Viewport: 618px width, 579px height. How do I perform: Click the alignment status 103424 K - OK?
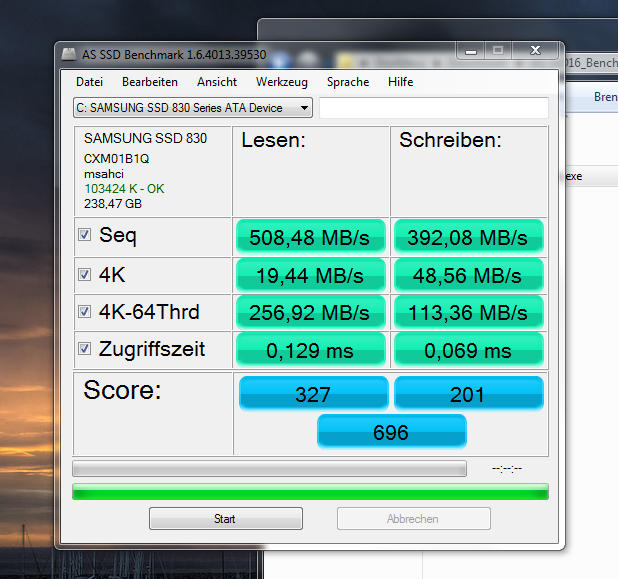pos(124,189)
